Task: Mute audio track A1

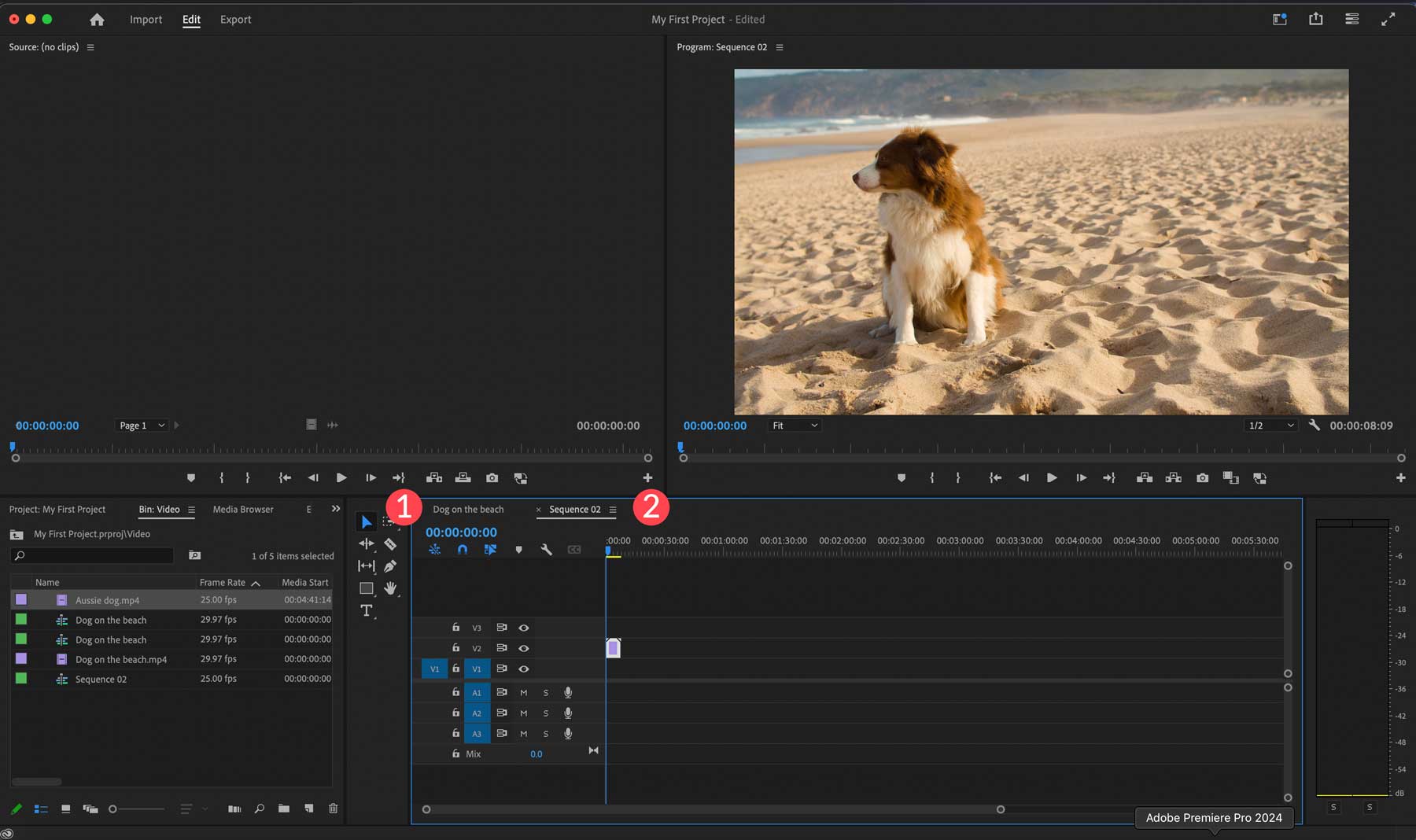Action: [x=523, y=693]
